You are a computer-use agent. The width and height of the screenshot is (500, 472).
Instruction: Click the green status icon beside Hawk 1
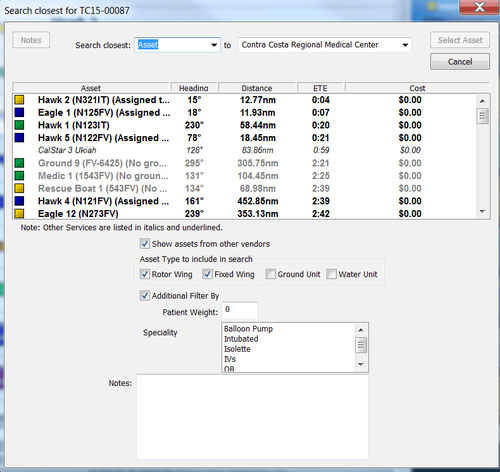(19, 125)
